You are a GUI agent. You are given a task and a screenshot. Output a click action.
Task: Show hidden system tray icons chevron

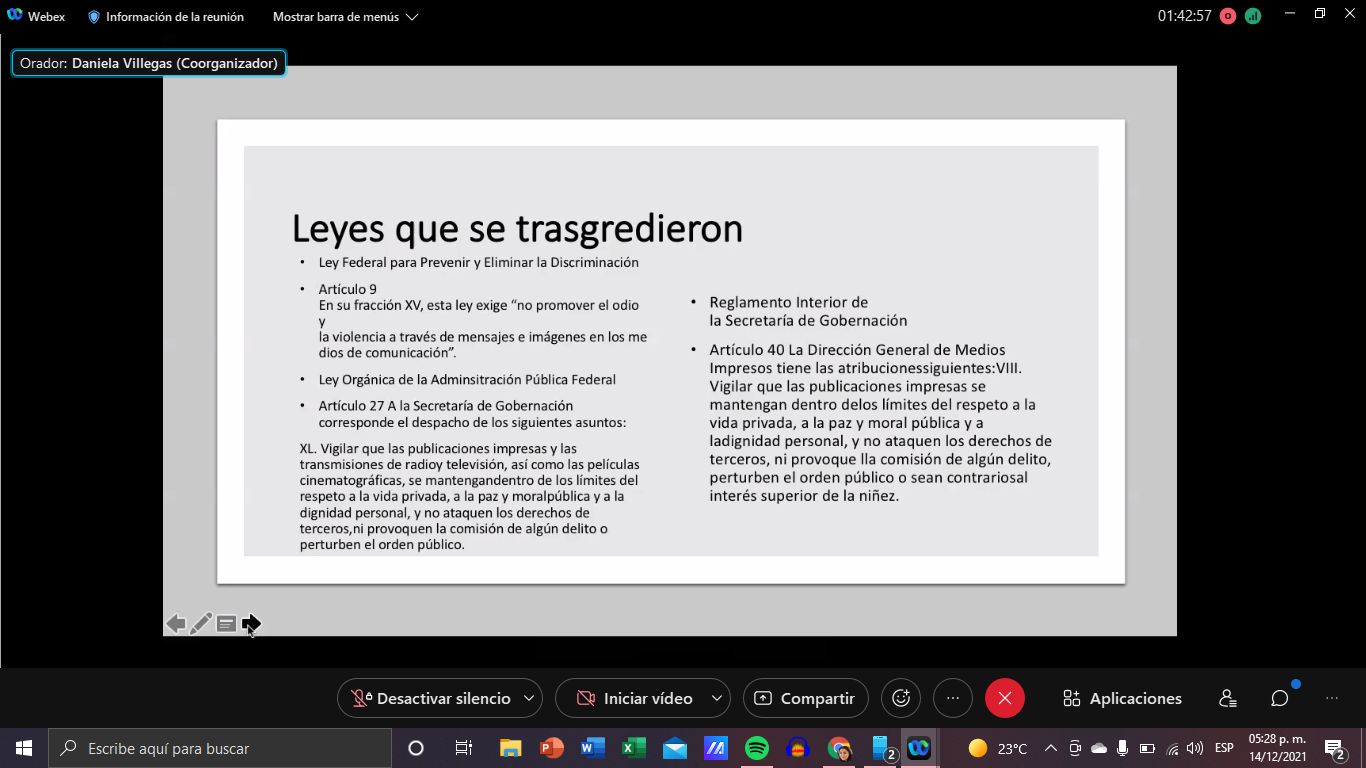(x=1051, y=748)
